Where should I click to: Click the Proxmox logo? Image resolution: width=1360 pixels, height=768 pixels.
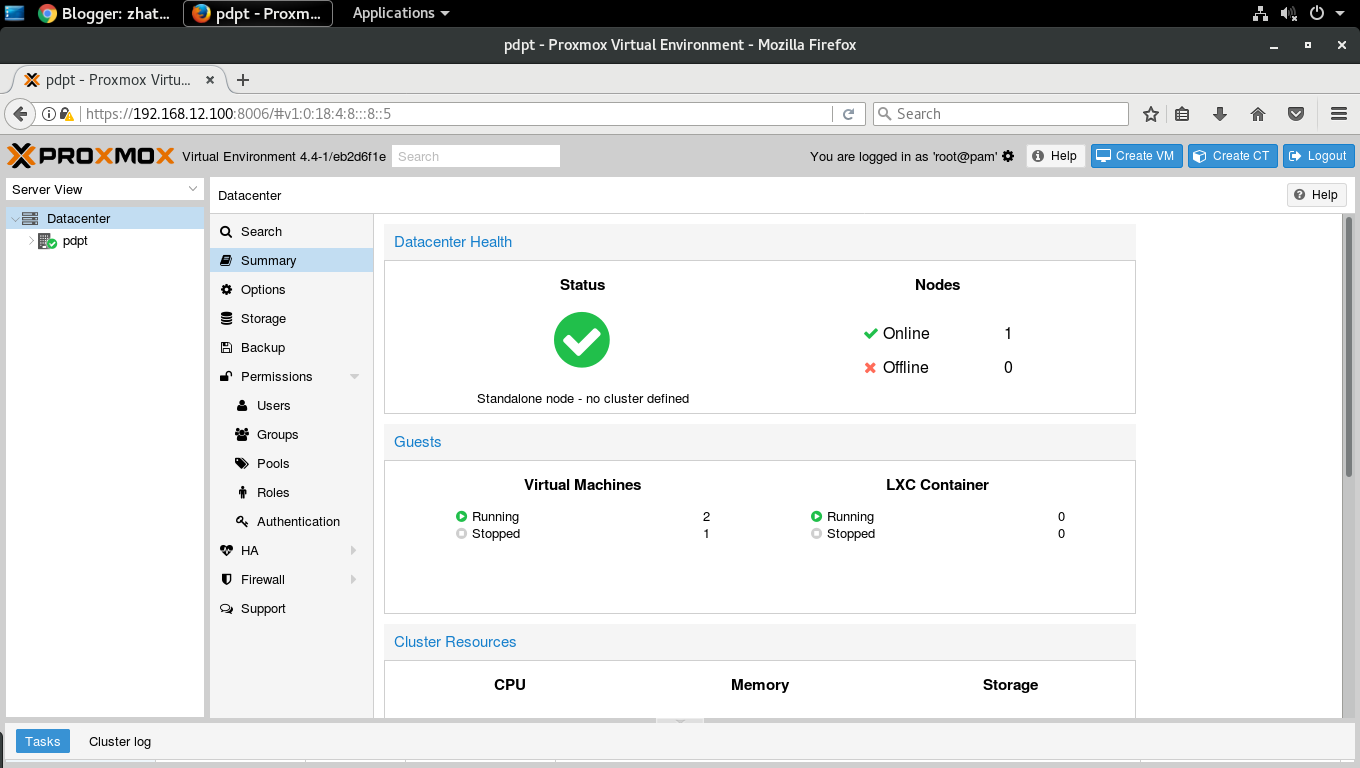(x=90, y=156)
